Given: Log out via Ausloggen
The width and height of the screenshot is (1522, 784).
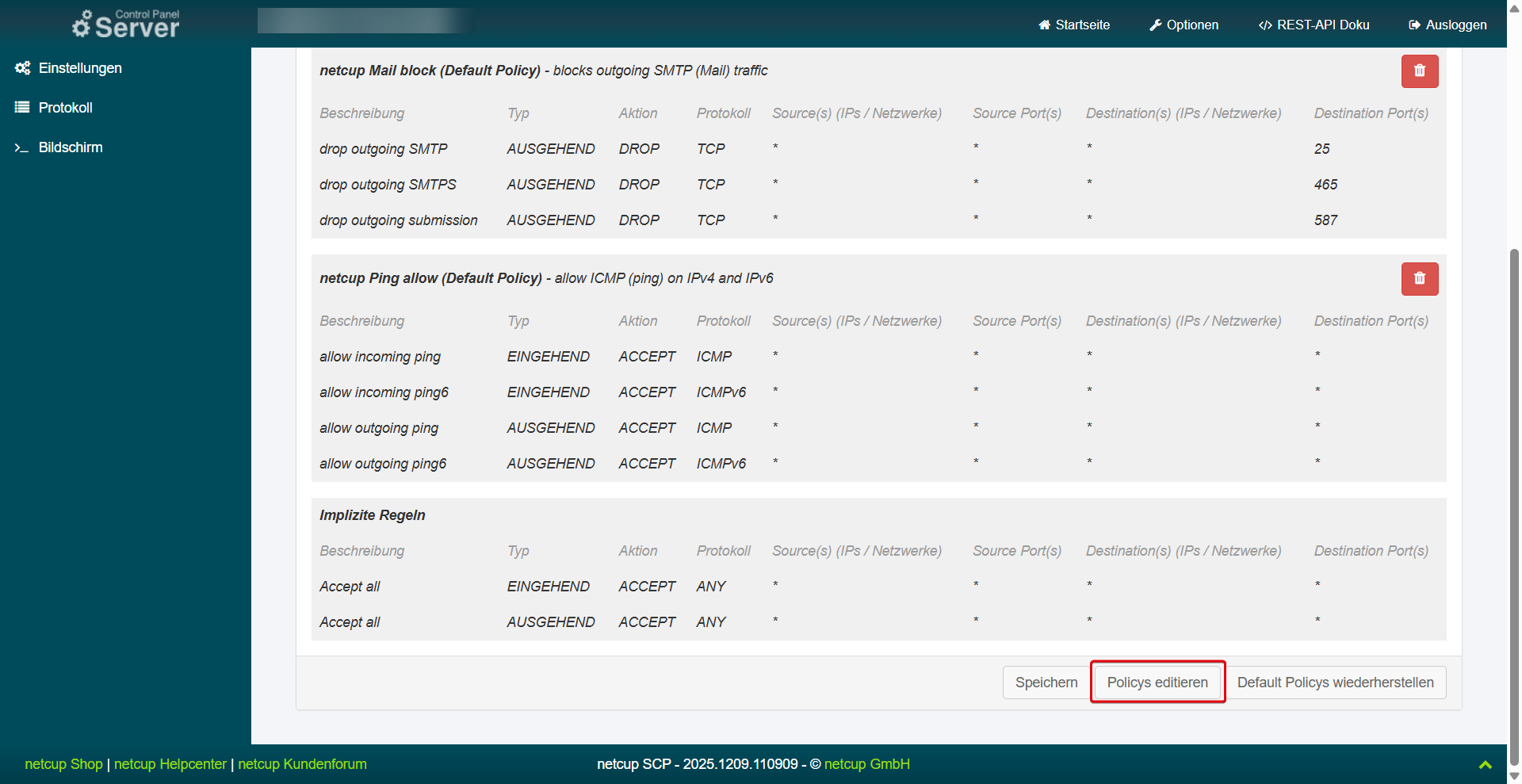Looking at the screenshot, I should (1447, 25).
